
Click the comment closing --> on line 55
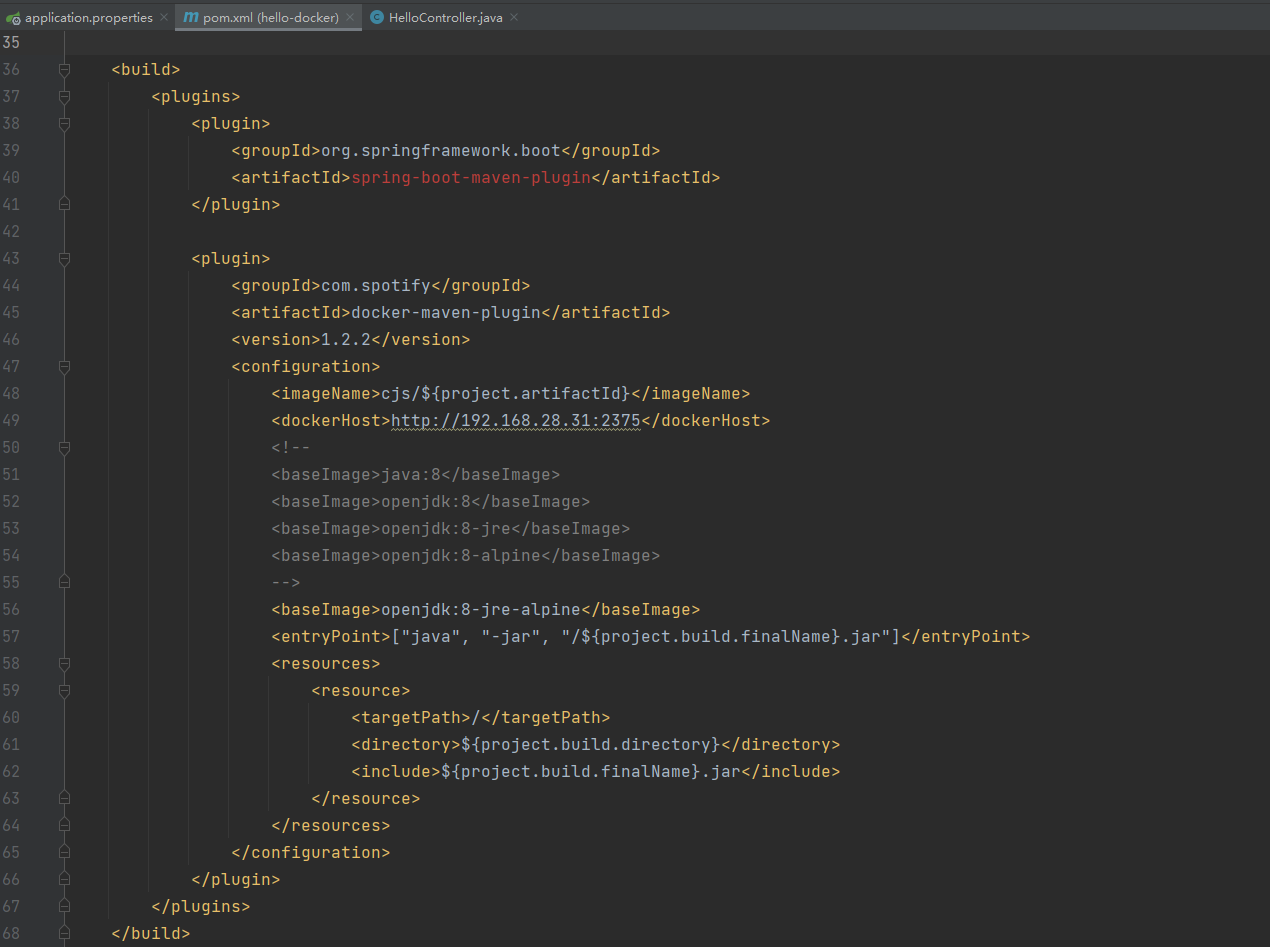click(286, 583)
